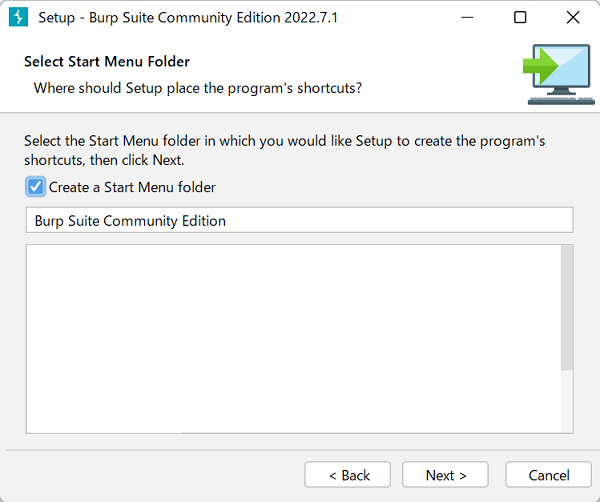Cancel the Burp Suite setup
Image resolution: width=600 pixels, height=502 pixels.
[x=548, y=475]
